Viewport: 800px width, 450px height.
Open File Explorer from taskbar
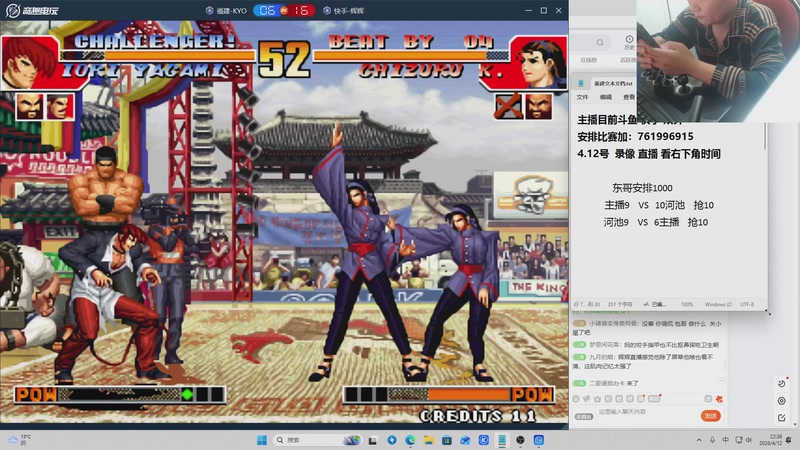429,440
